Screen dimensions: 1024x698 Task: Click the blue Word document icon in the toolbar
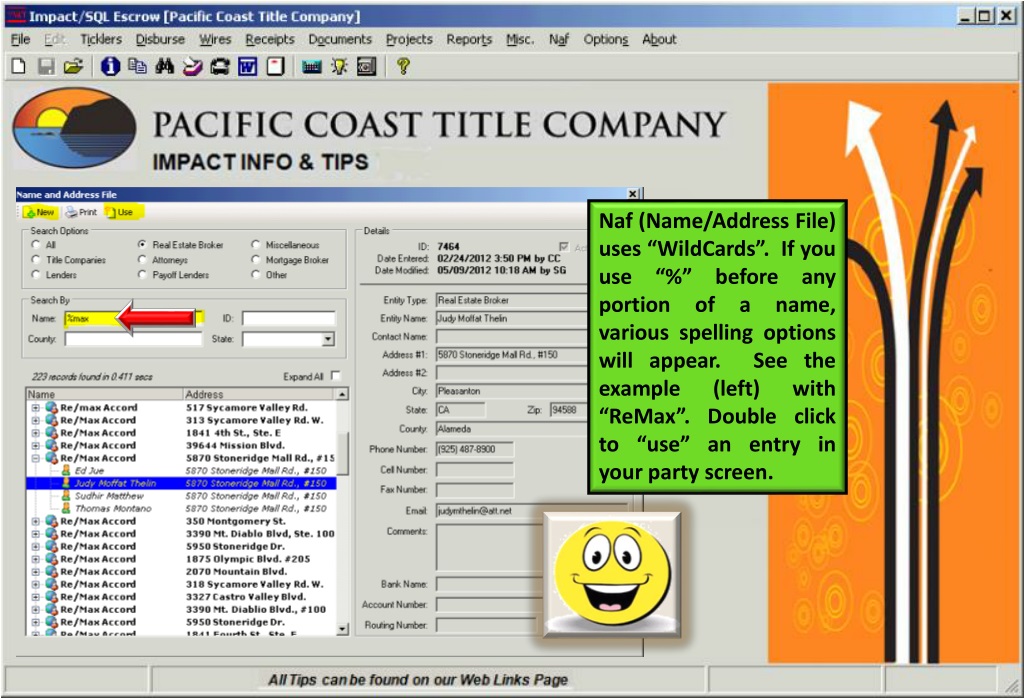pos(248,66)
